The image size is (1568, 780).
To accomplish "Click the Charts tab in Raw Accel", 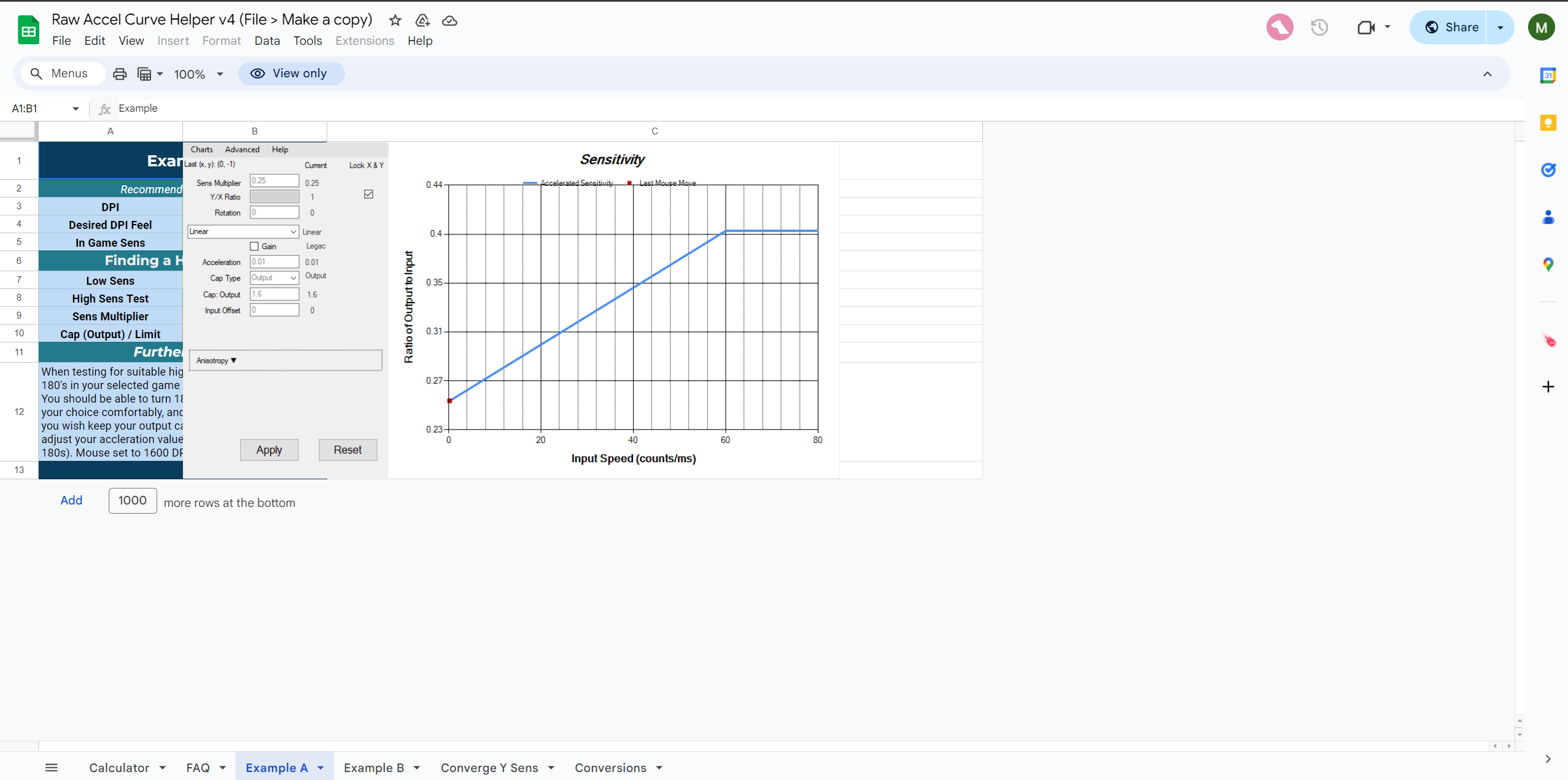I will (x=202, y=149).
